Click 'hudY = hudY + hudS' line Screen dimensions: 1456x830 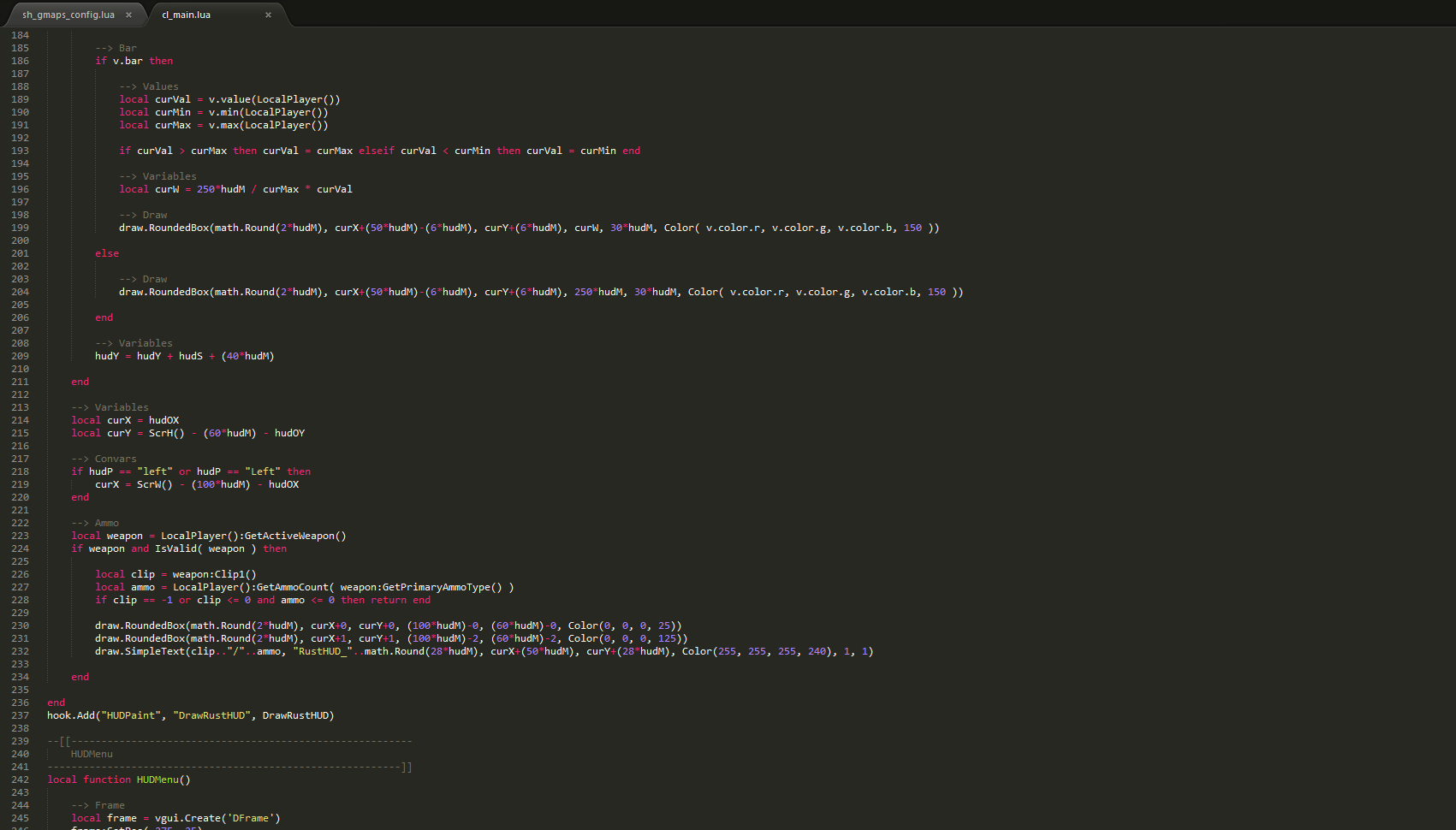tap(184, 356)
